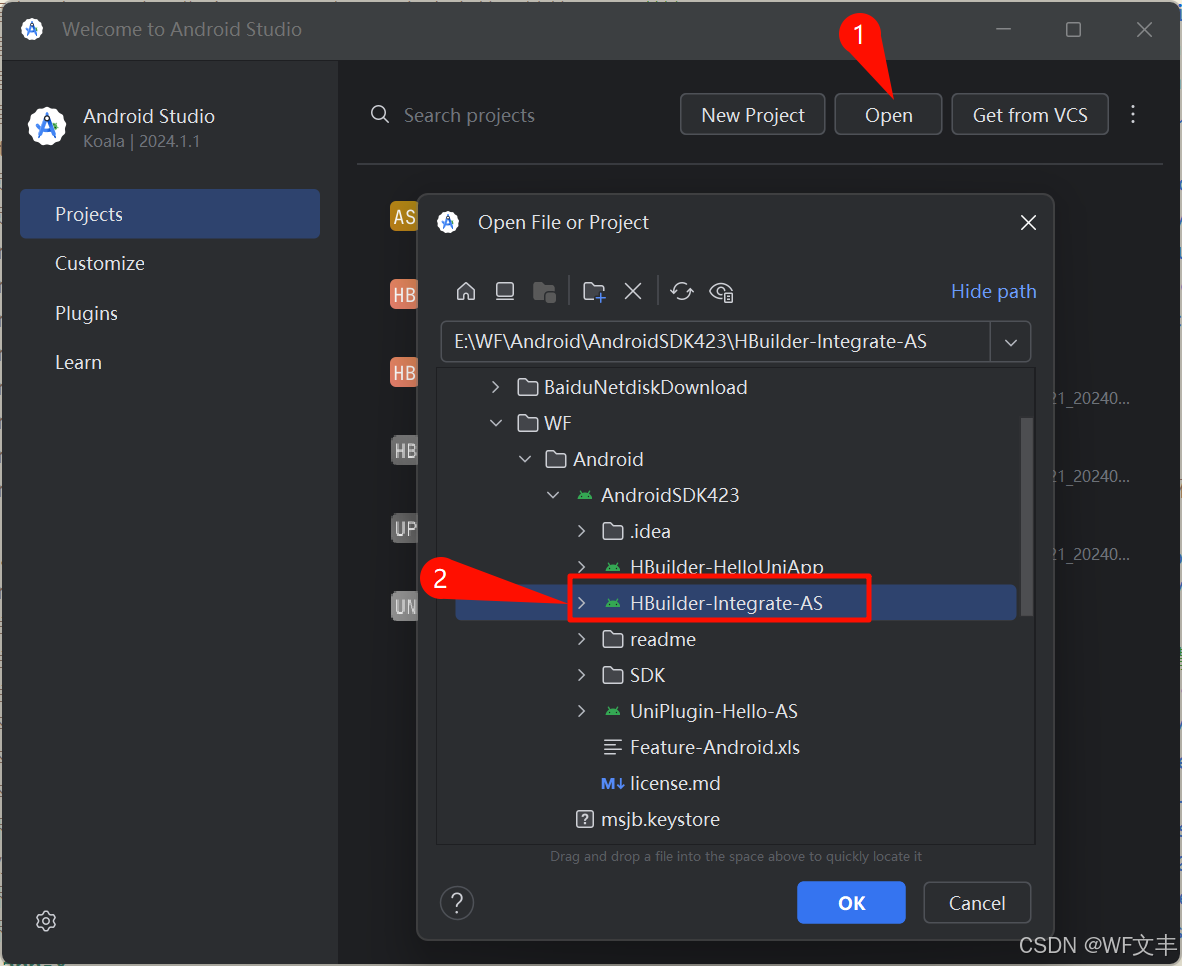Select the WF folder row
The width and height of the screenshot is (1182, 966).
[x=736, y=423]
